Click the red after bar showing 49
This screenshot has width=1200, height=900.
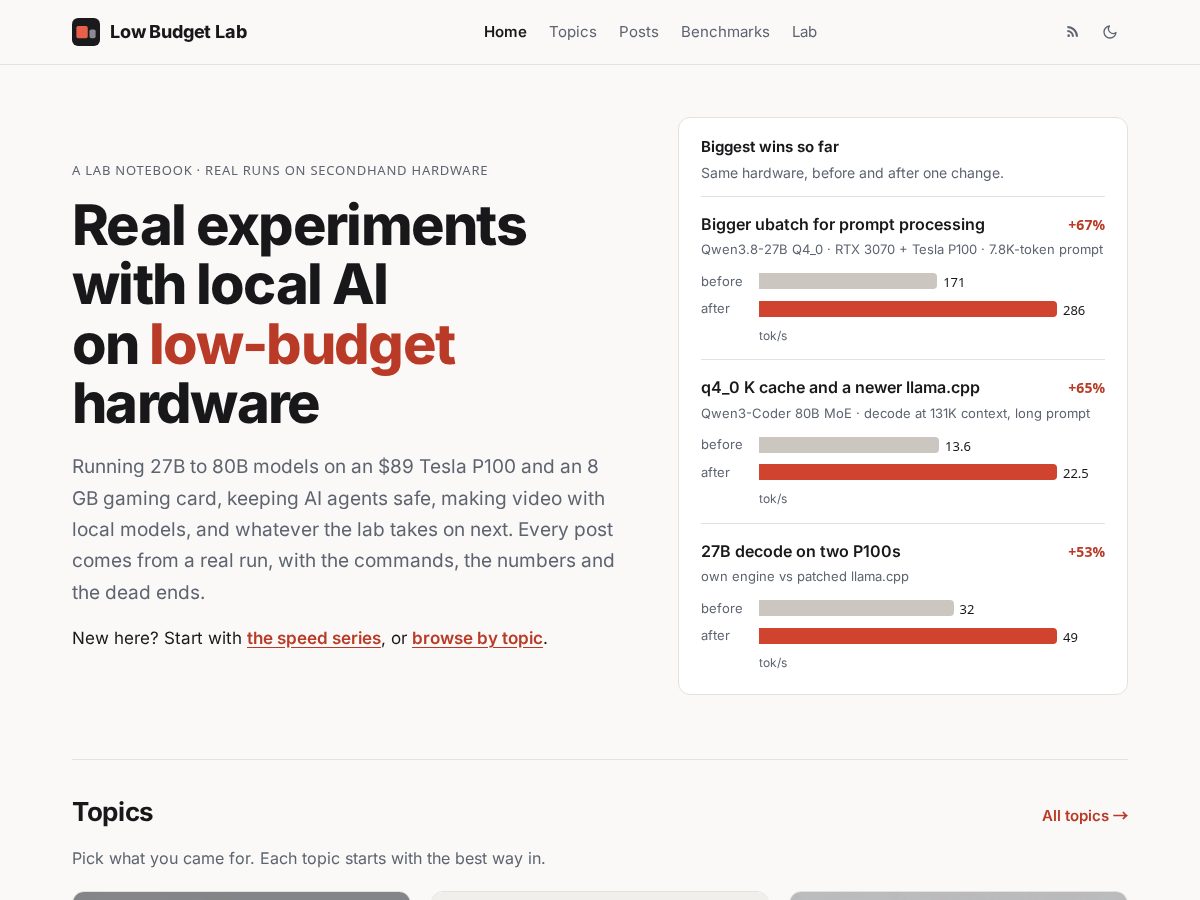pos(908,636)
